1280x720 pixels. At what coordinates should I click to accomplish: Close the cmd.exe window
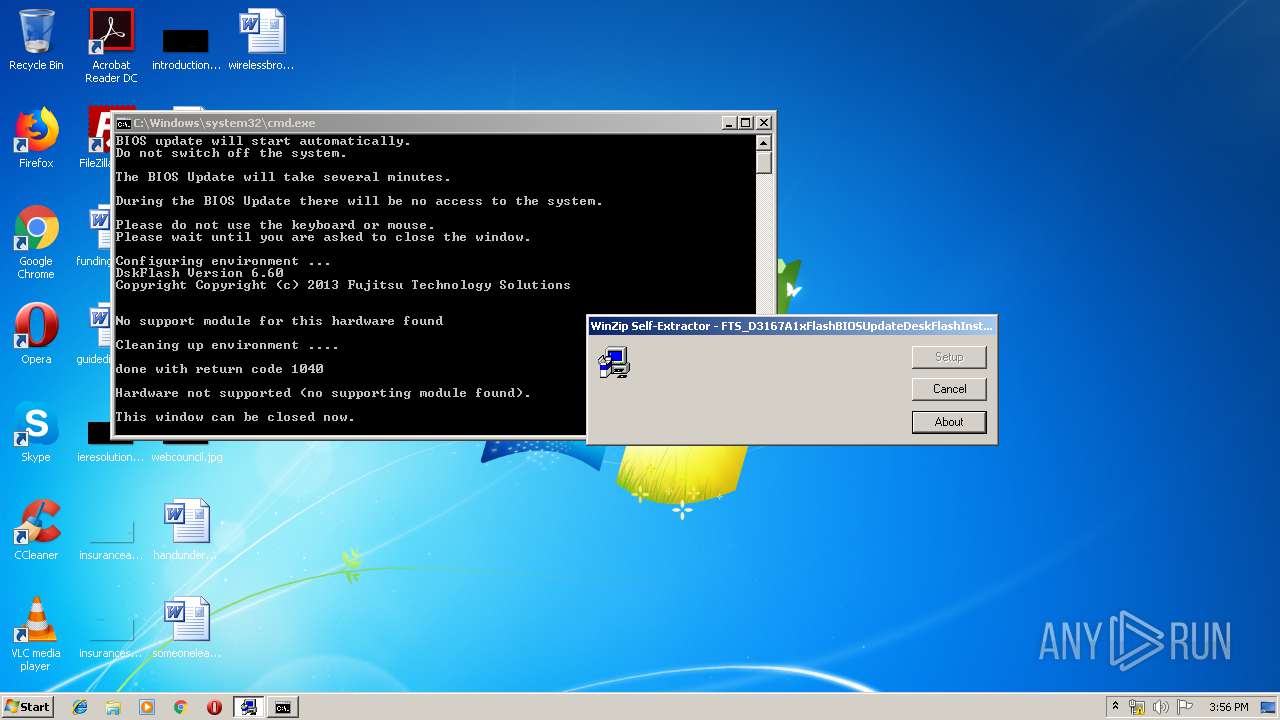[764, 123]
